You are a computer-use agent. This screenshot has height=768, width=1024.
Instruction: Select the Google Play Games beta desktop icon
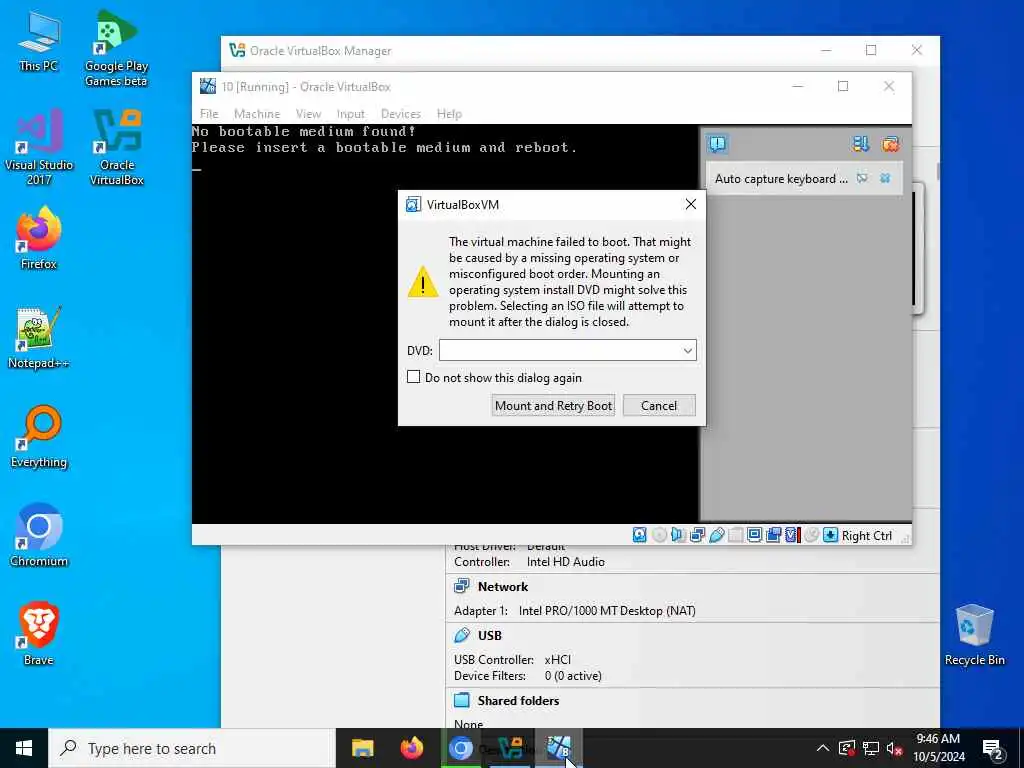pos(116,49)
